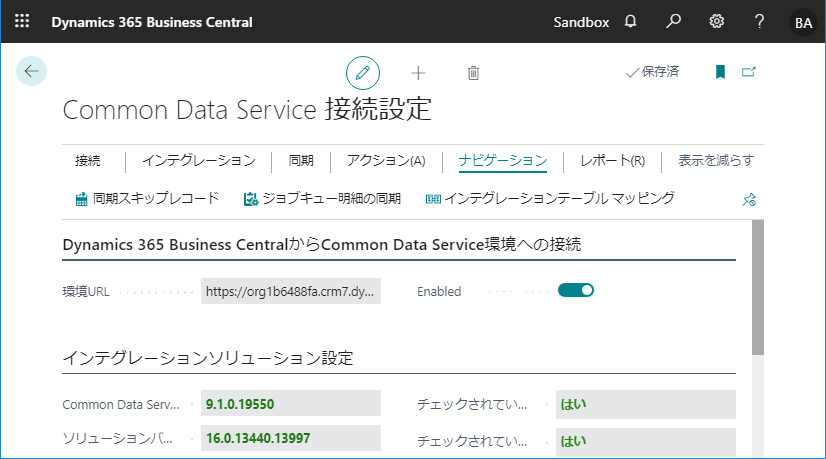
Task: Click the search magnifier icon
Action: (x=673, y=22)
